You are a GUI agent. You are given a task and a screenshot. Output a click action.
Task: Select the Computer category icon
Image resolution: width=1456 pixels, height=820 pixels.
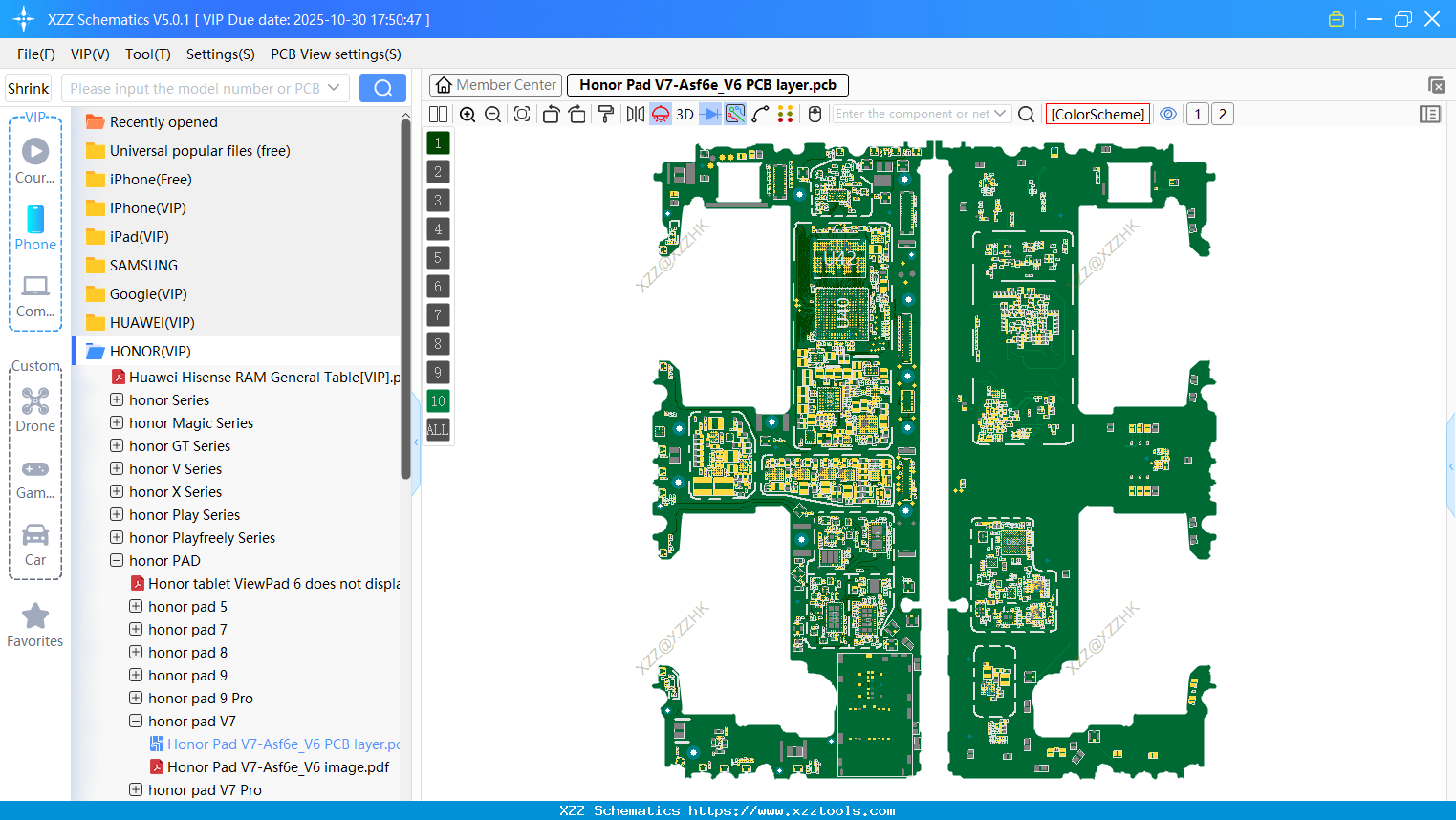click(35, 296)
